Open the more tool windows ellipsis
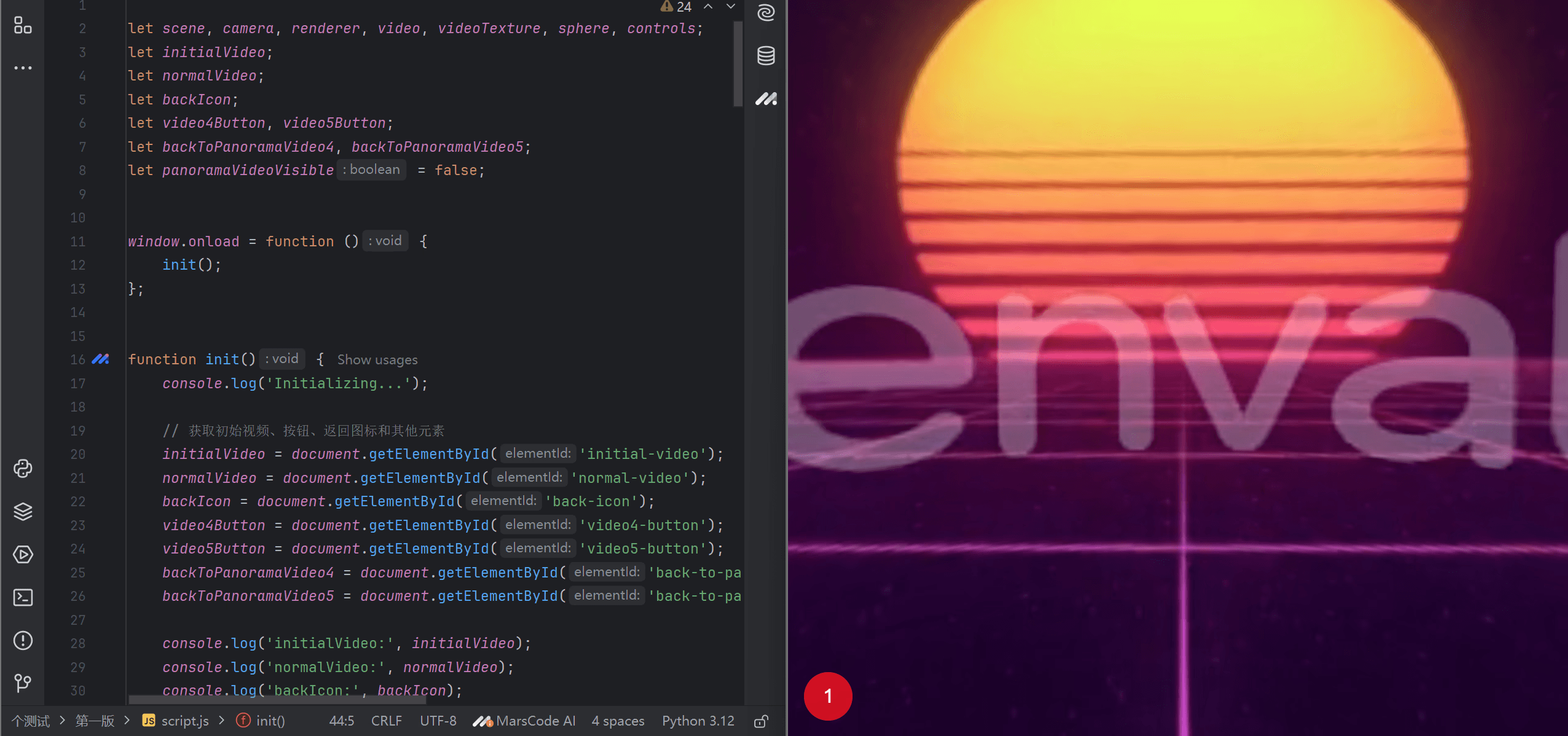Image resolution: width=1568 pixels, height=736 pixels. 23,68
